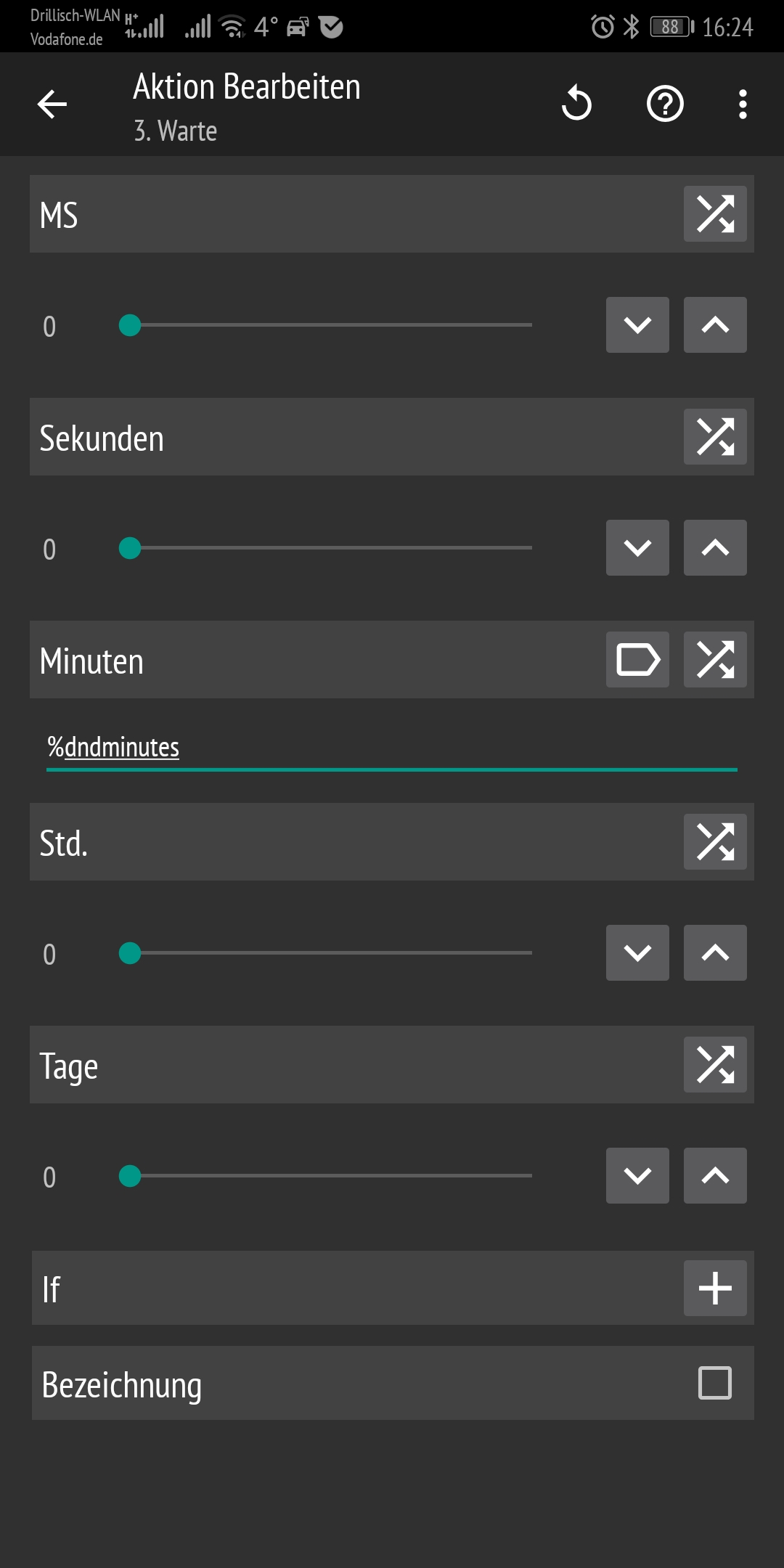The height and width of the screenshot is (1568, 784).
Task: Decrease Tage value with down chevron
Action: [x=637, y=1176]
